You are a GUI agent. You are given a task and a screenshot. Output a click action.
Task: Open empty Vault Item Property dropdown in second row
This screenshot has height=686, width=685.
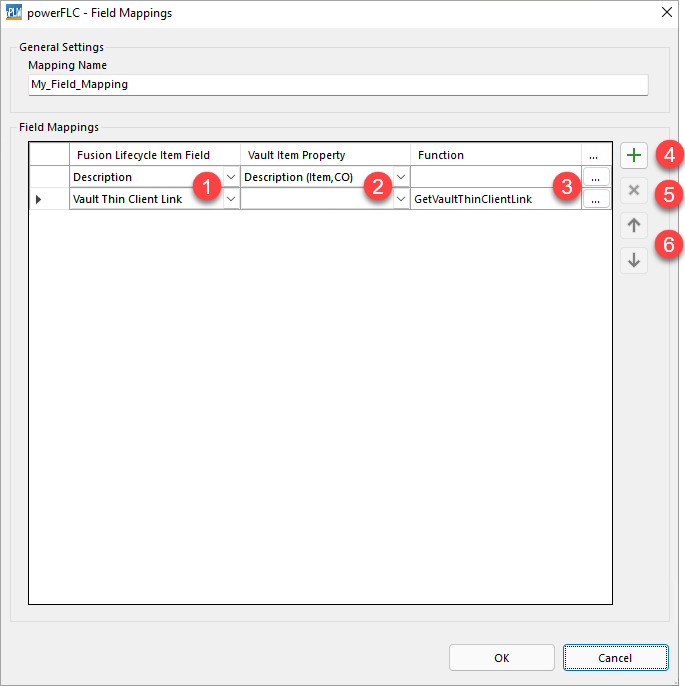tap(401, 199)
